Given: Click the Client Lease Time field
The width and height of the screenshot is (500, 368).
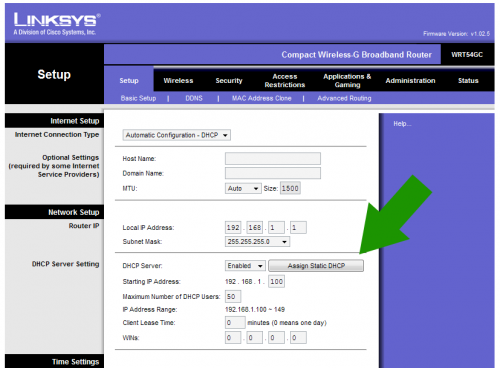Looking at the screenshot, I should [x=235, y=323].
